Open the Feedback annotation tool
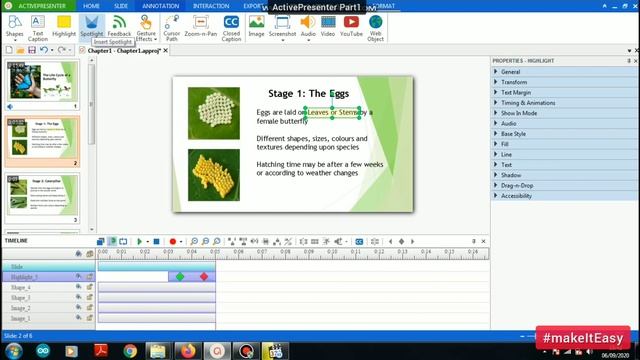The height and width of the screenshot is (360, 640). pyautogui.click(x=119, y=27)
